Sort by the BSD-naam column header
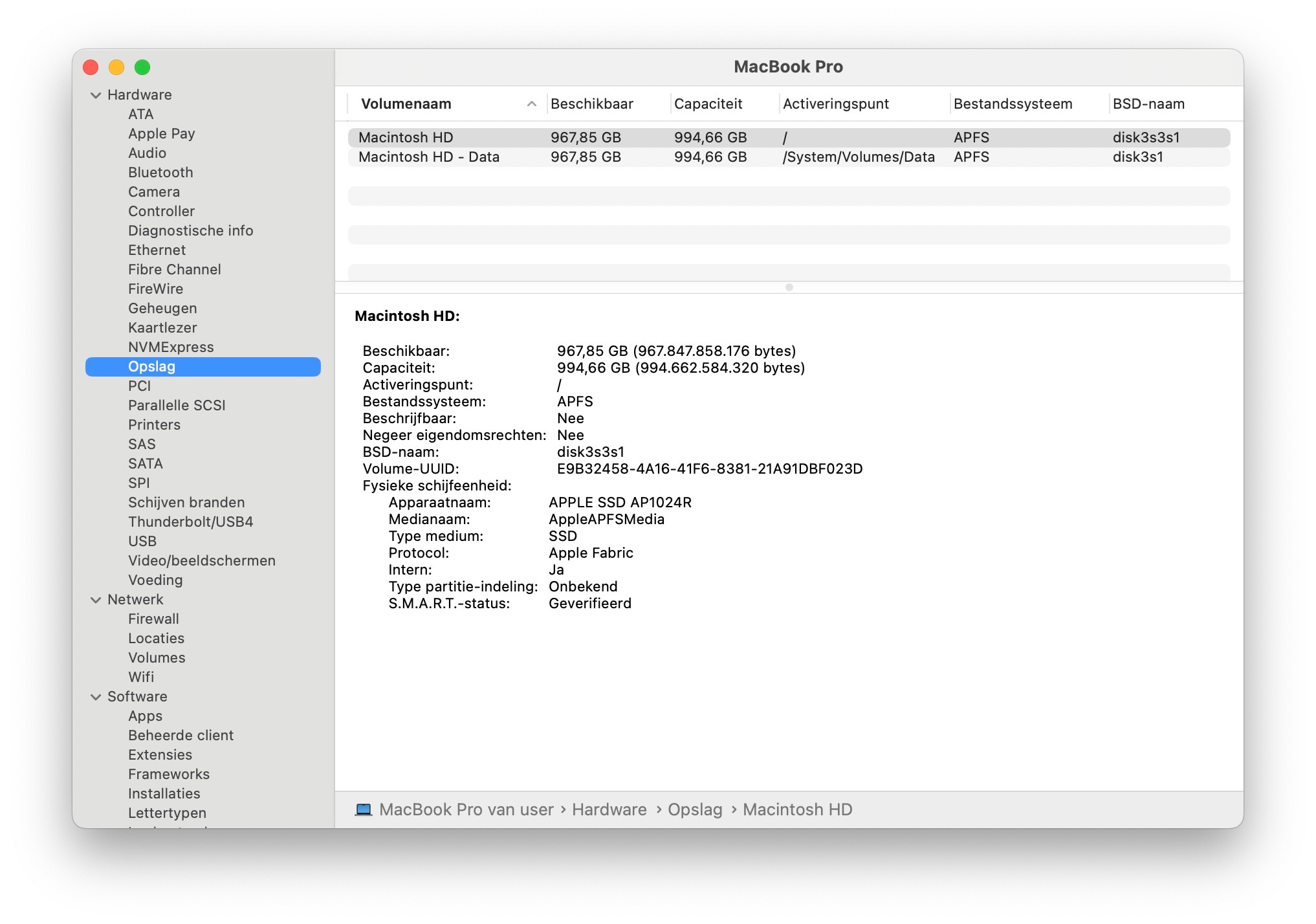 1148,104
